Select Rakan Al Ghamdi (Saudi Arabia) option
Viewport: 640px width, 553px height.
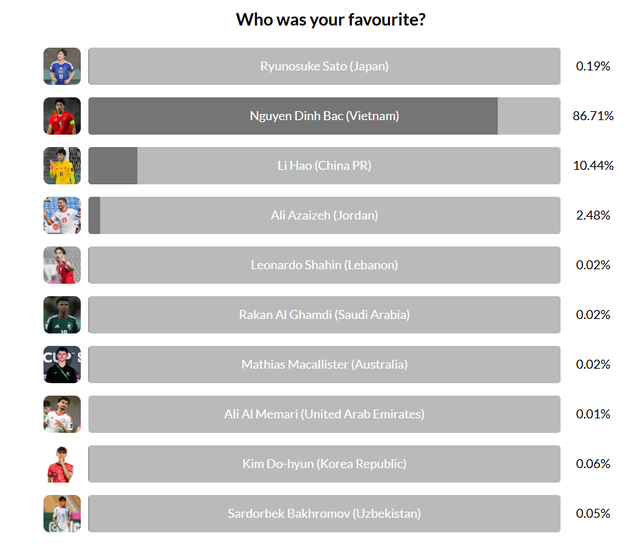tap(324, 314)
